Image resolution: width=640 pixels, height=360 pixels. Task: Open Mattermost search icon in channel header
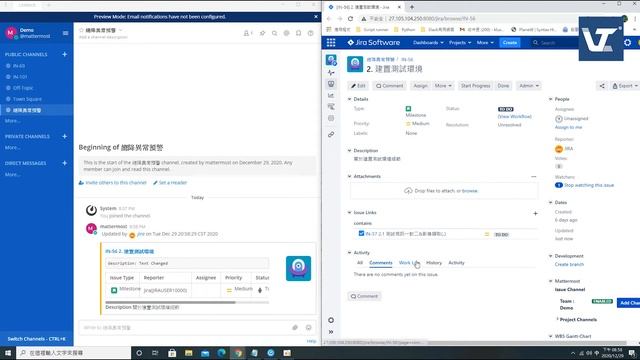pyautogui.click(x=275, y=33)
